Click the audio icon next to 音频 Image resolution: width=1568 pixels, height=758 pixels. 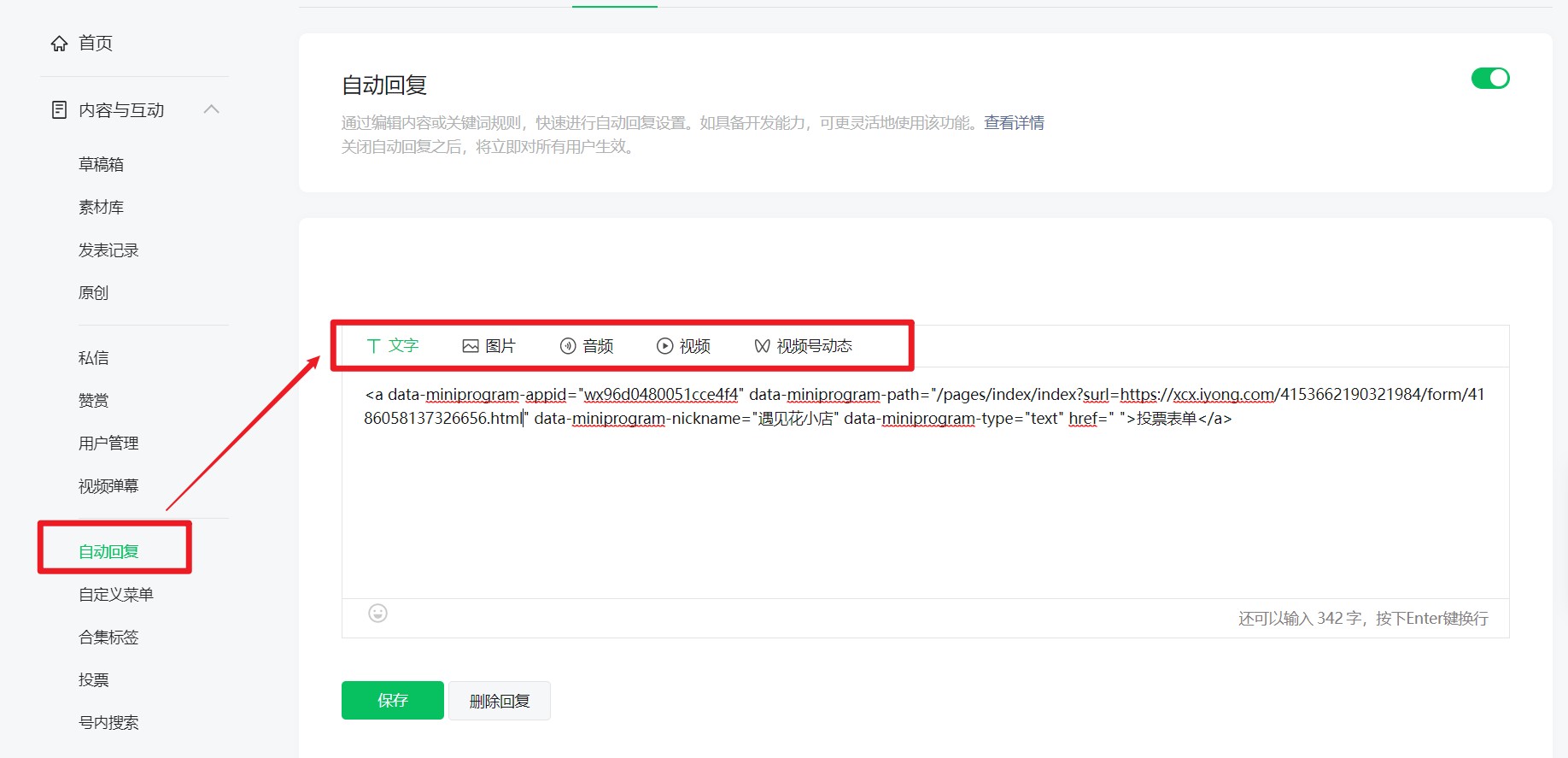pyautogui.click(x=568, y=346)
